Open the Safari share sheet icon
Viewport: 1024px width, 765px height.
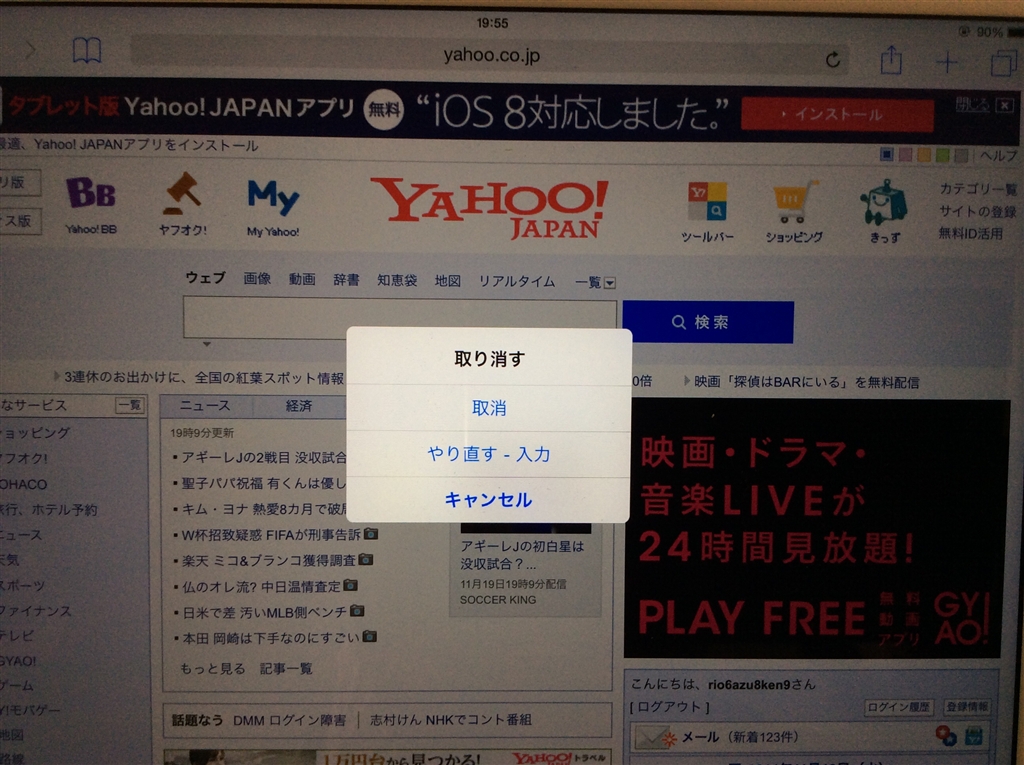[891, 61]
